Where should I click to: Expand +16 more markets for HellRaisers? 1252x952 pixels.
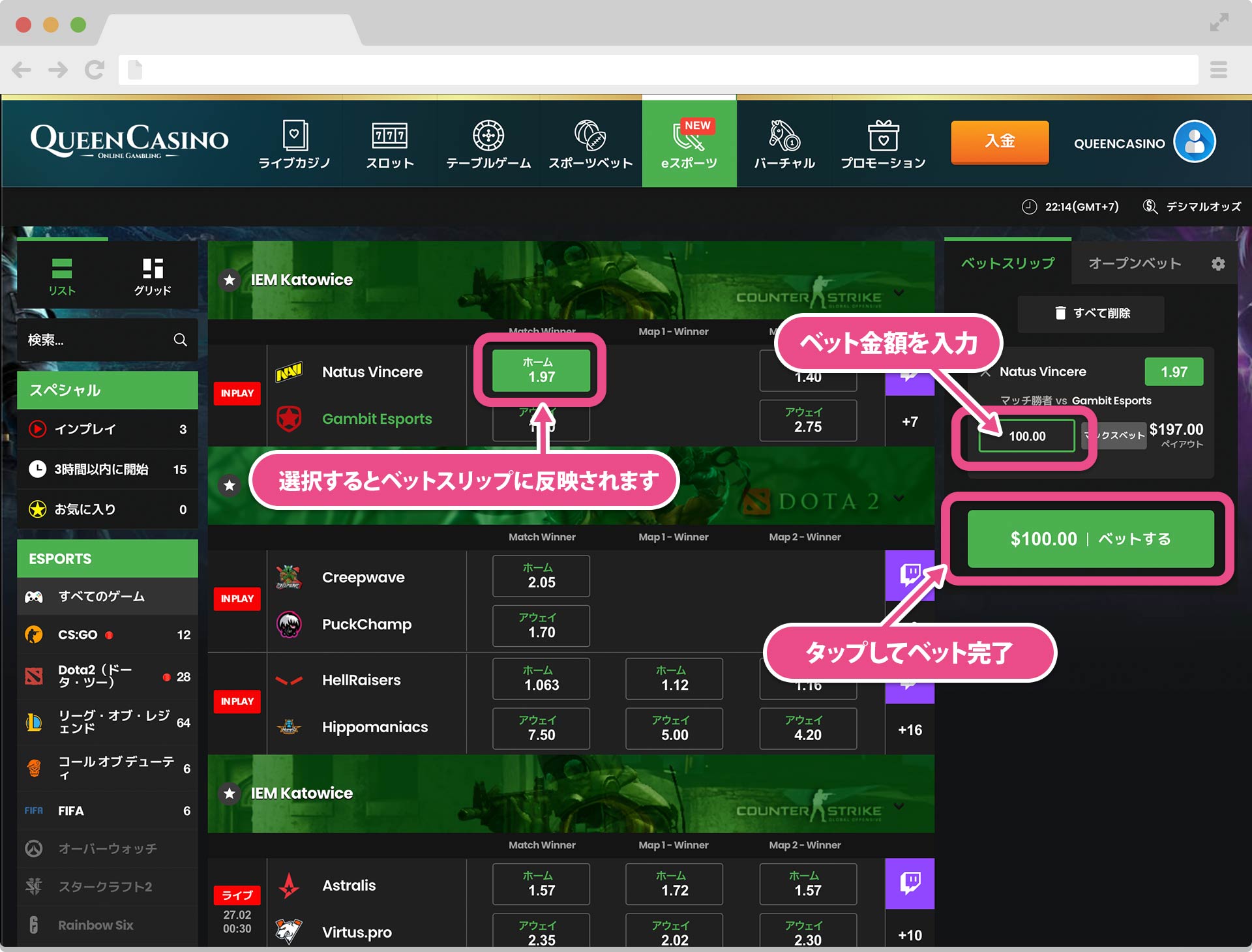coord(910,730)
